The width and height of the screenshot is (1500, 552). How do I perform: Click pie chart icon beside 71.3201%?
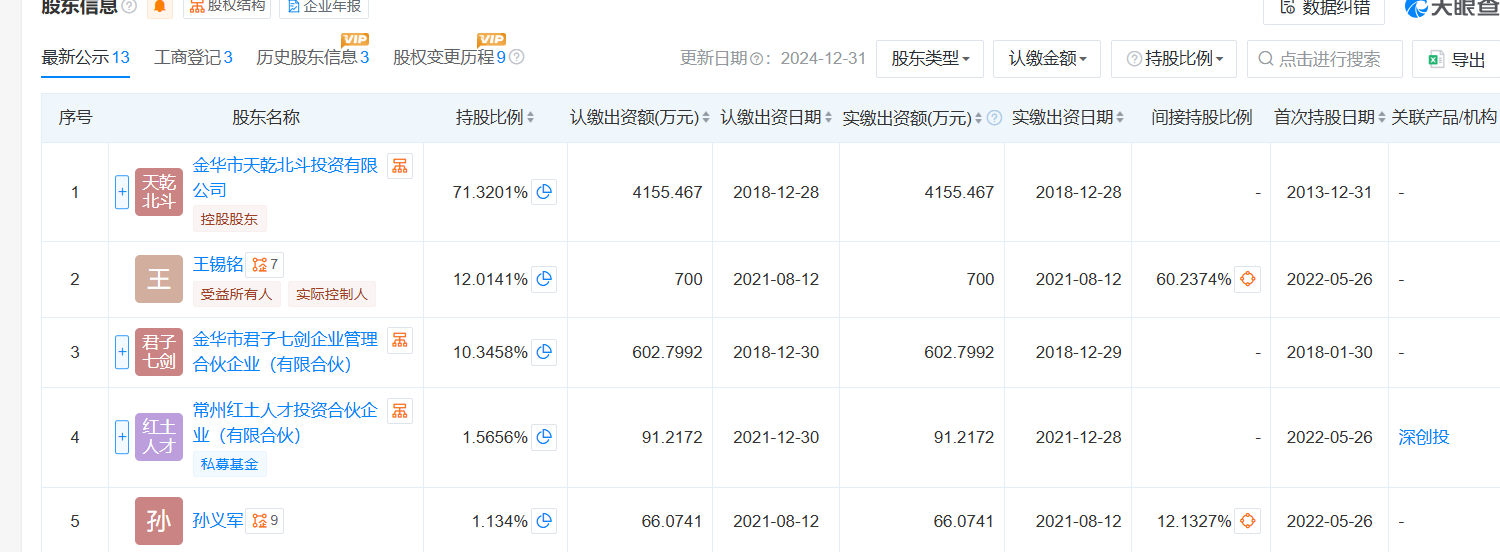click(544, 192)
